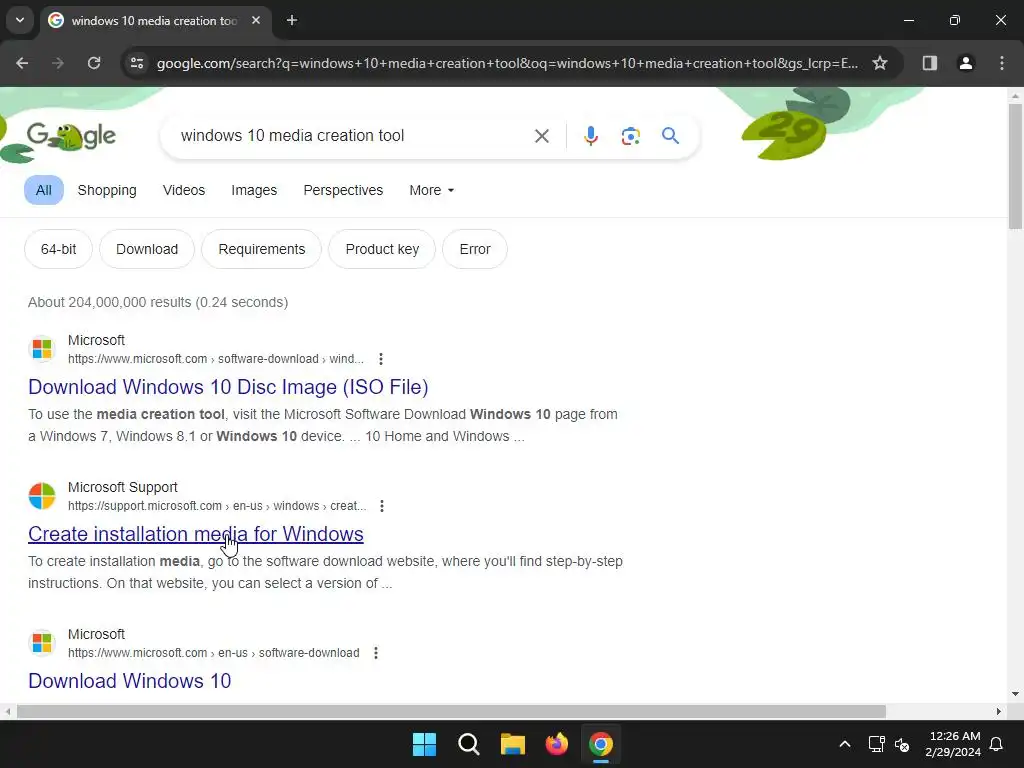This screenshot has width=1024, height=768.
Task: Open options for Microsoft Support result
Action: [382, 505]
